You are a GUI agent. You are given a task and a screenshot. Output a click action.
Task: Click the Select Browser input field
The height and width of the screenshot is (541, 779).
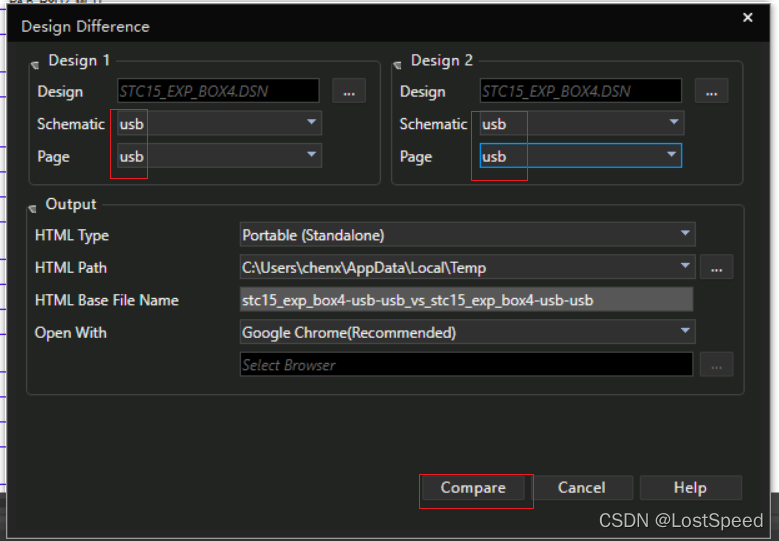pyautogui.click(x=466, y=364)
